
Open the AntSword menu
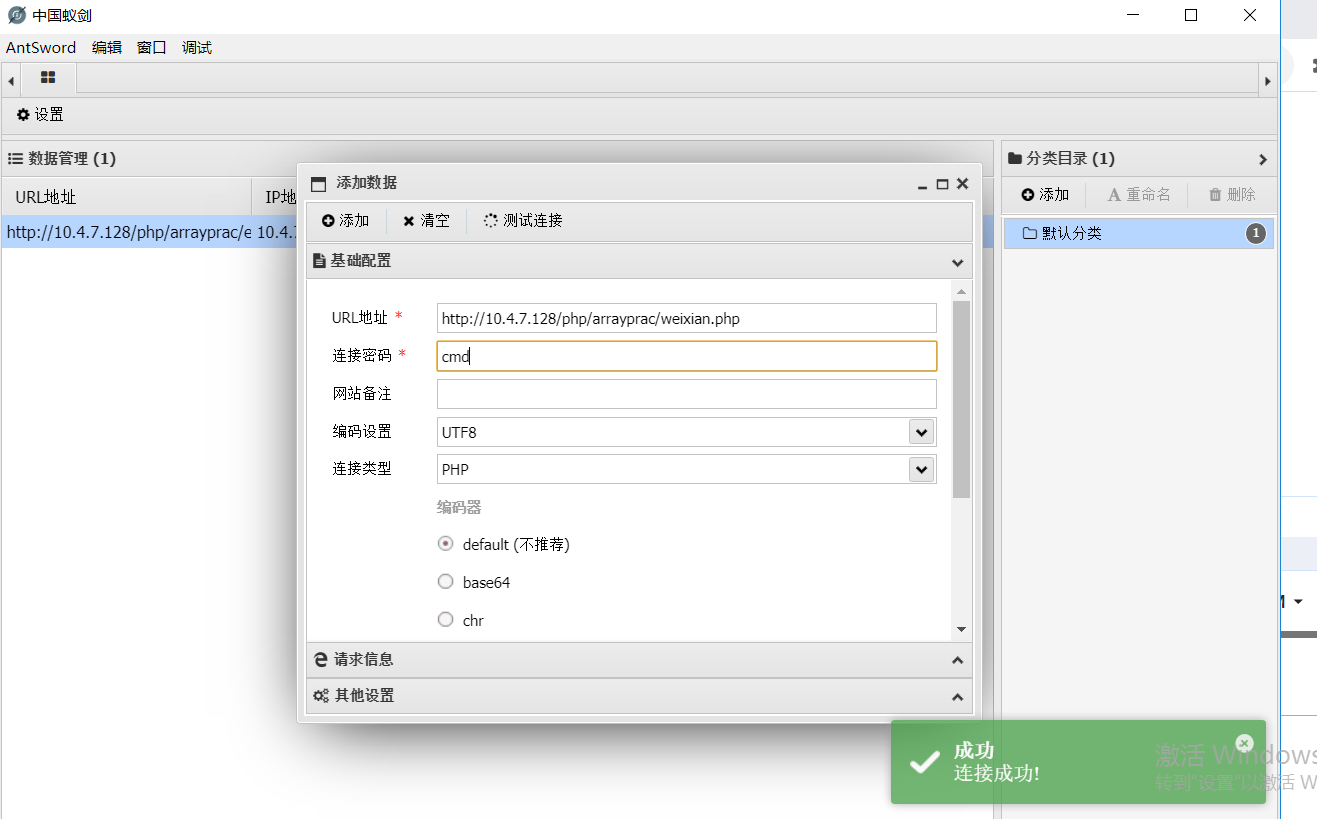41,48
